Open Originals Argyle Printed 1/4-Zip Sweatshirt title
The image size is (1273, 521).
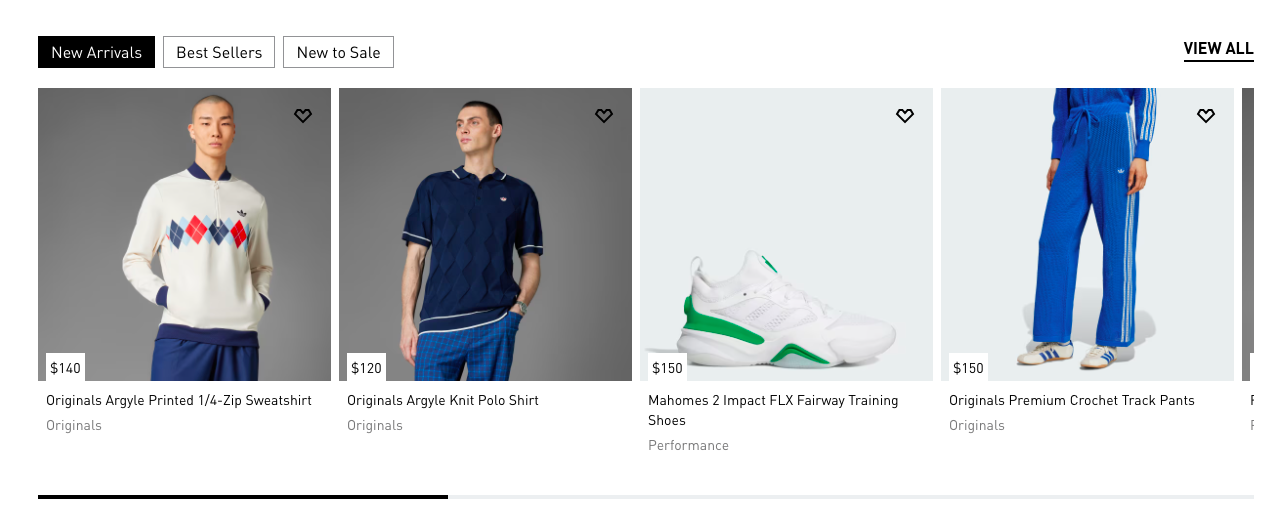[x=179, y=400]
